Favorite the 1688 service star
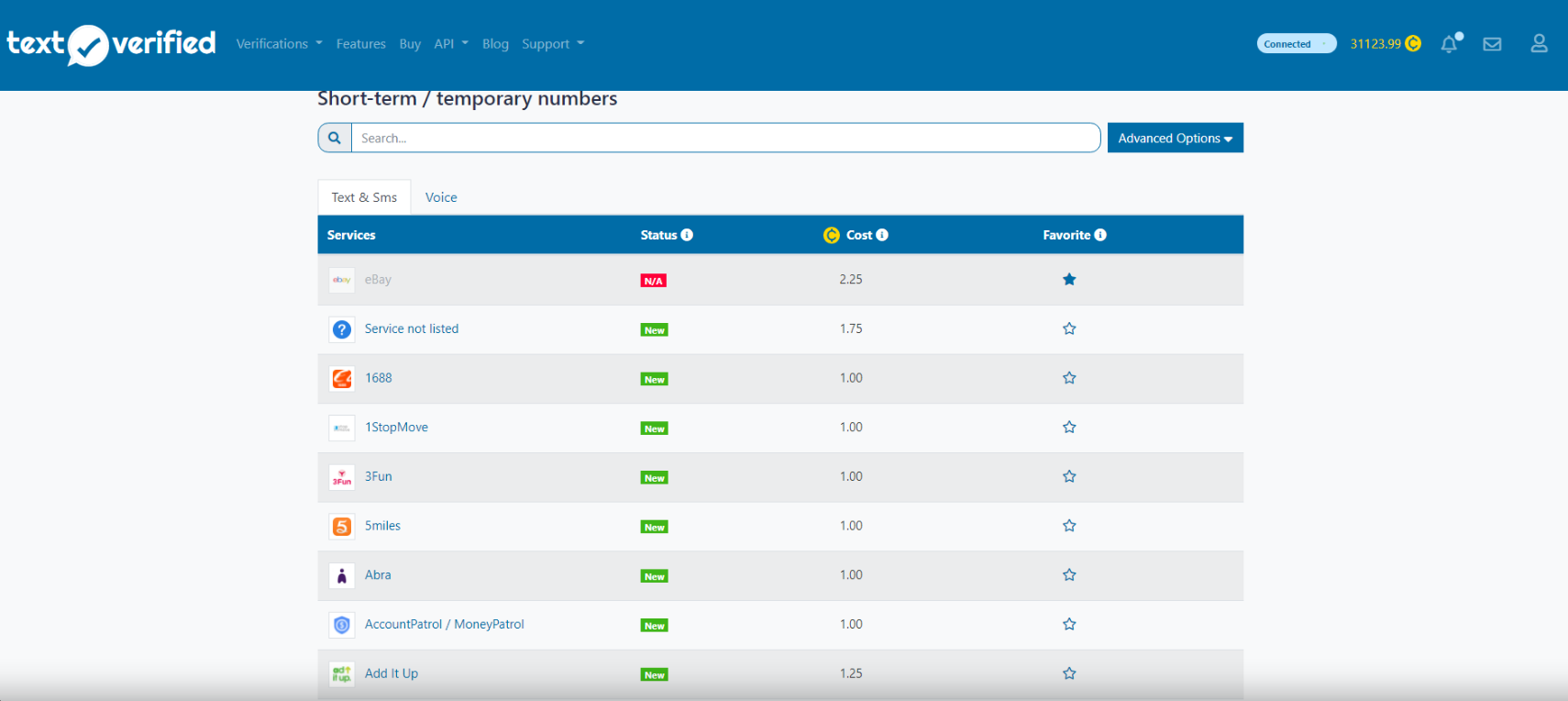Viewport: 1568px width, 701px height. 1069,378
